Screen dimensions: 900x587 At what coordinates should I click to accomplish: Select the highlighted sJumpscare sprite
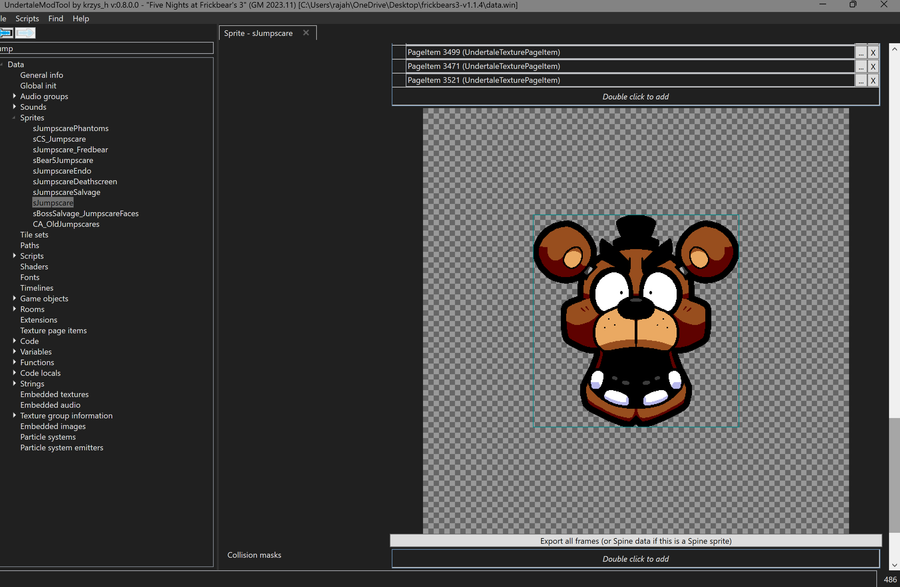click(53, 203)
